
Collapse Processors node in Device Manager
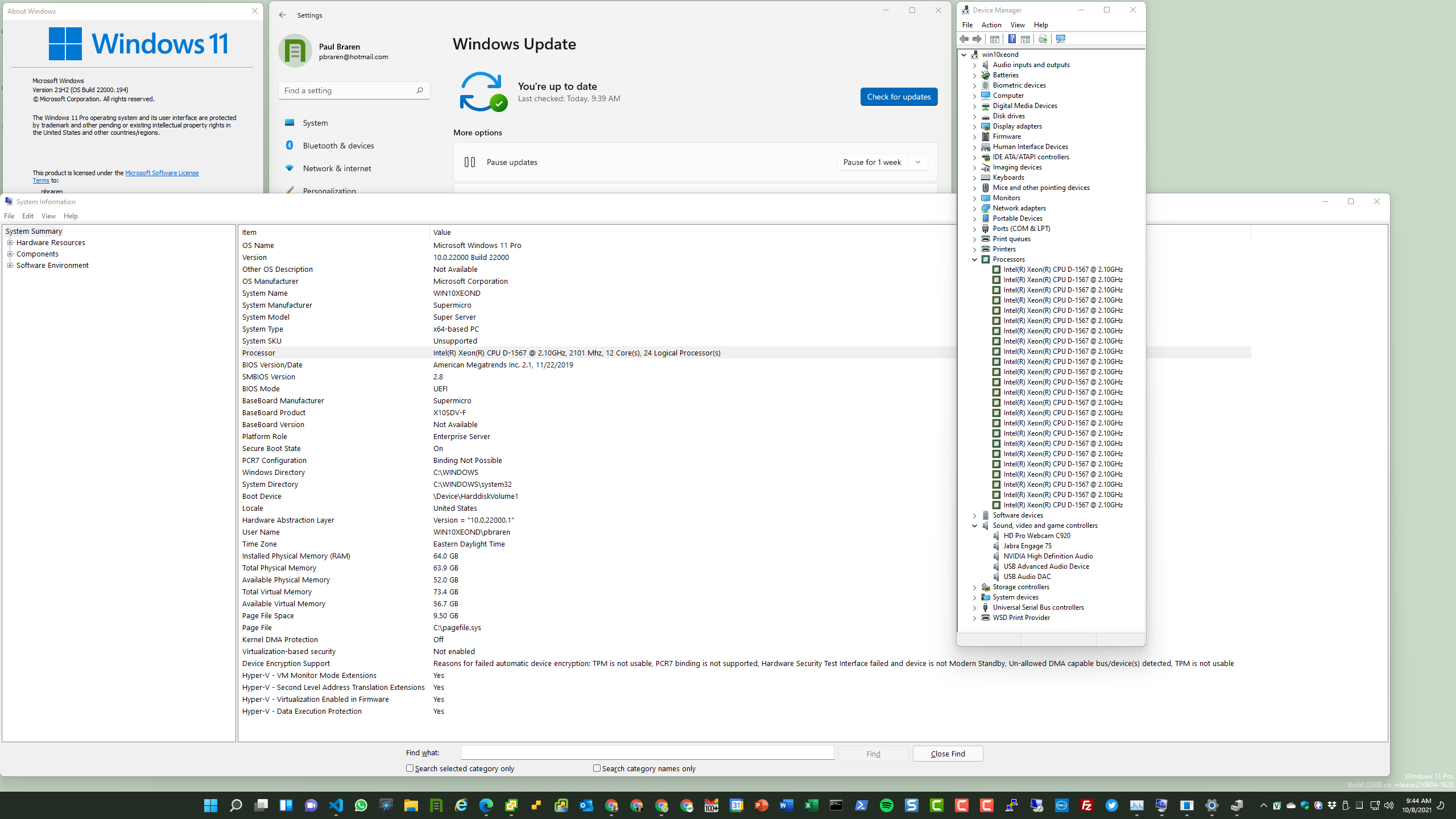[x=975, y=259]
